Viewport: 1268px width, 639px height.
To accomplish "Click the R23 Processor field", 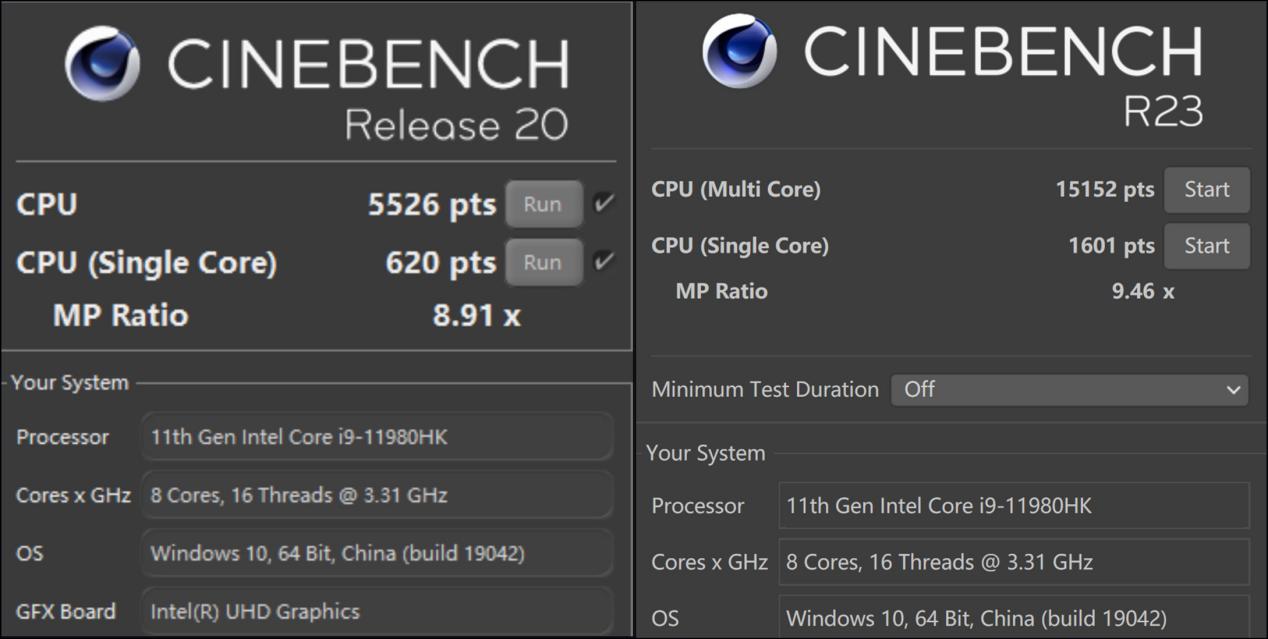I will [x=1013, y=506].
